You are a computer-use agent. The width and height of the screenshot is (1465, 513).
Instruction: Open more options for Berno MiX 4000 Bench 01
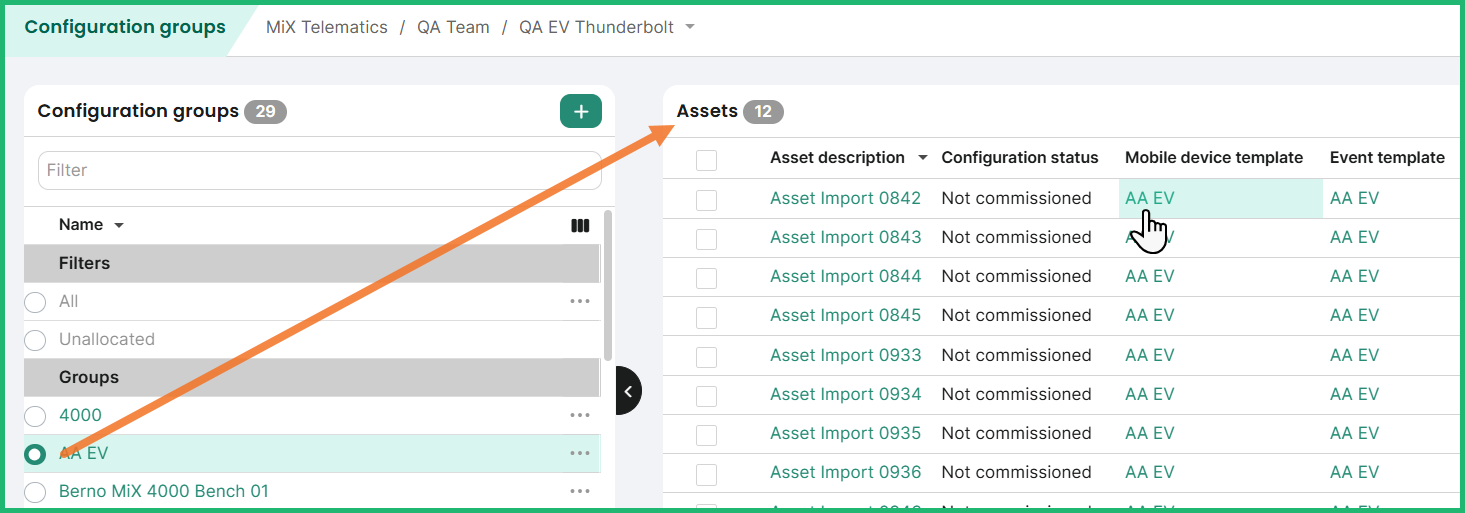point(580,491)
